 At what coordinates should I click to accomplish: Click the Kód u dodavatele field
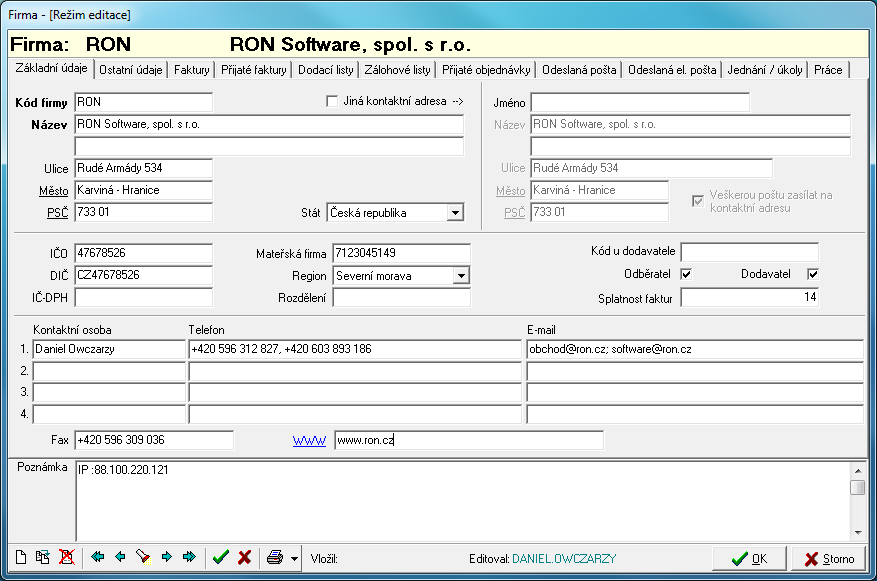(749, 252)
